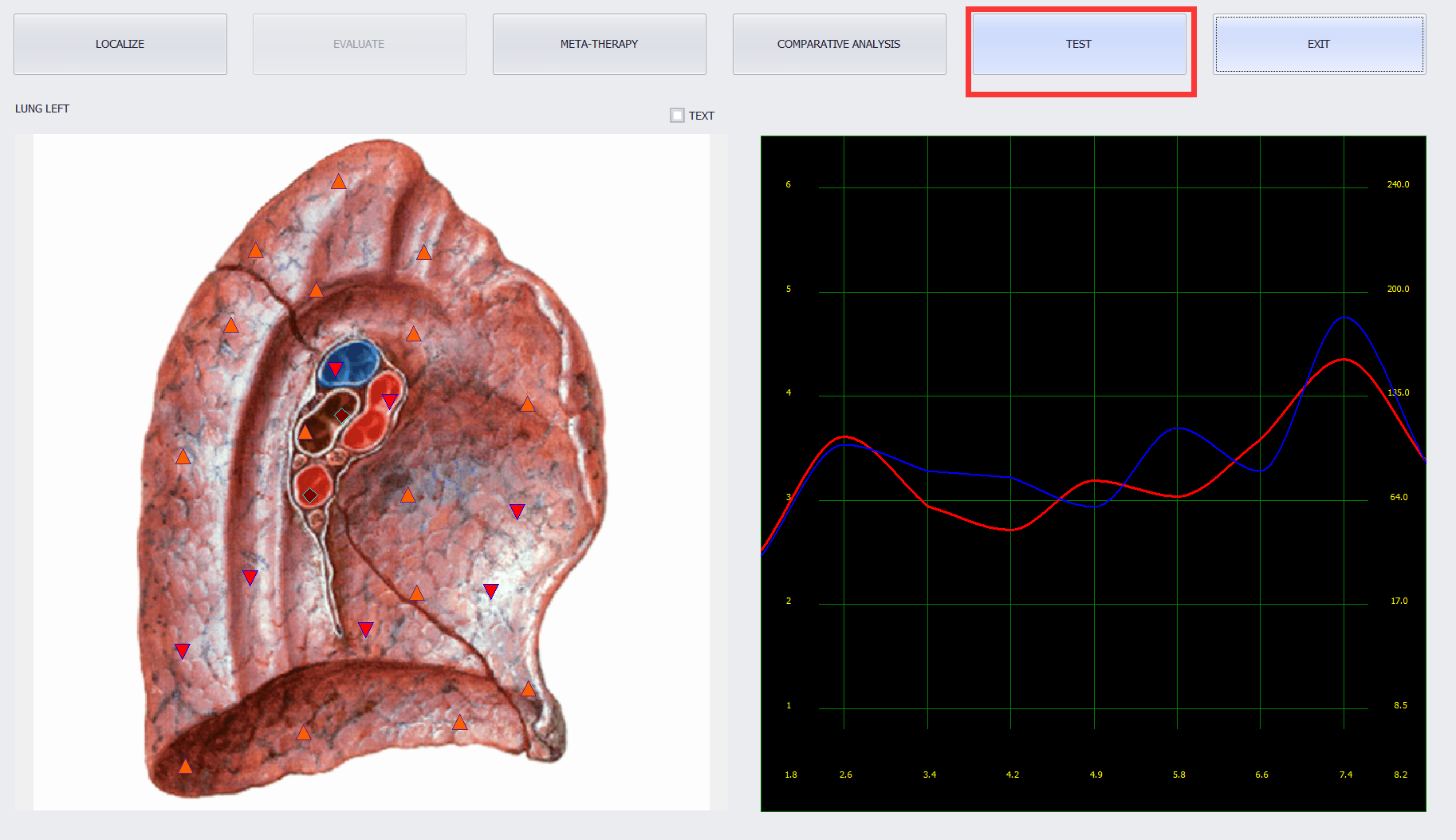Click the red curve's lowest dip near 4.2
This screenshot has height=840, width=1456.
(1011, 530)
